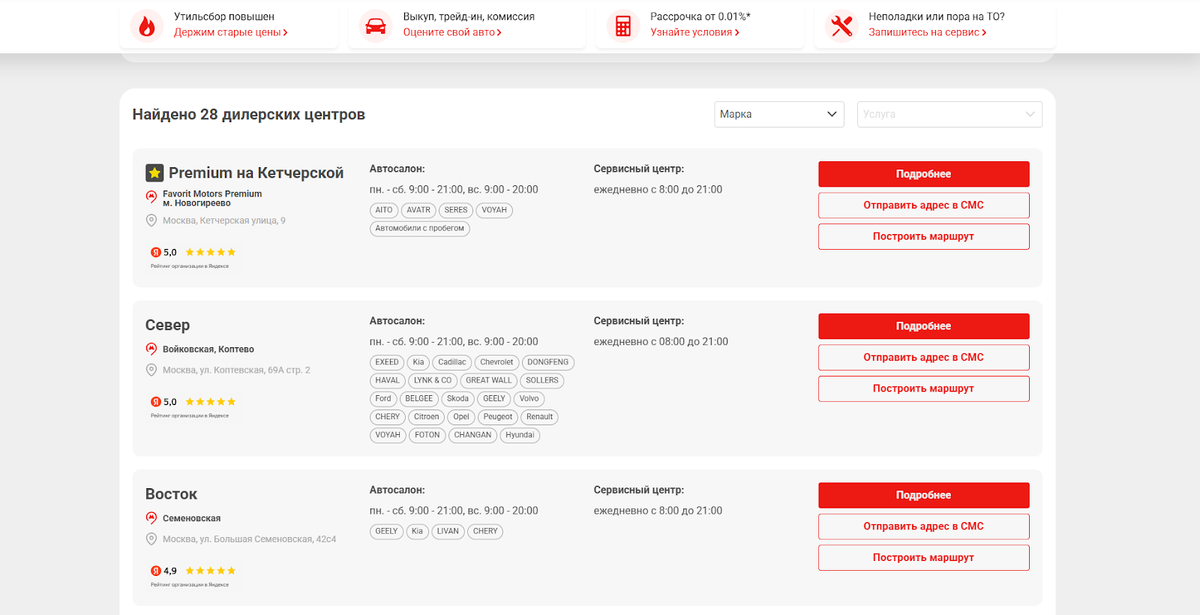Click the metro icon beside Войковская, Коптево

[x=152, y=349]
